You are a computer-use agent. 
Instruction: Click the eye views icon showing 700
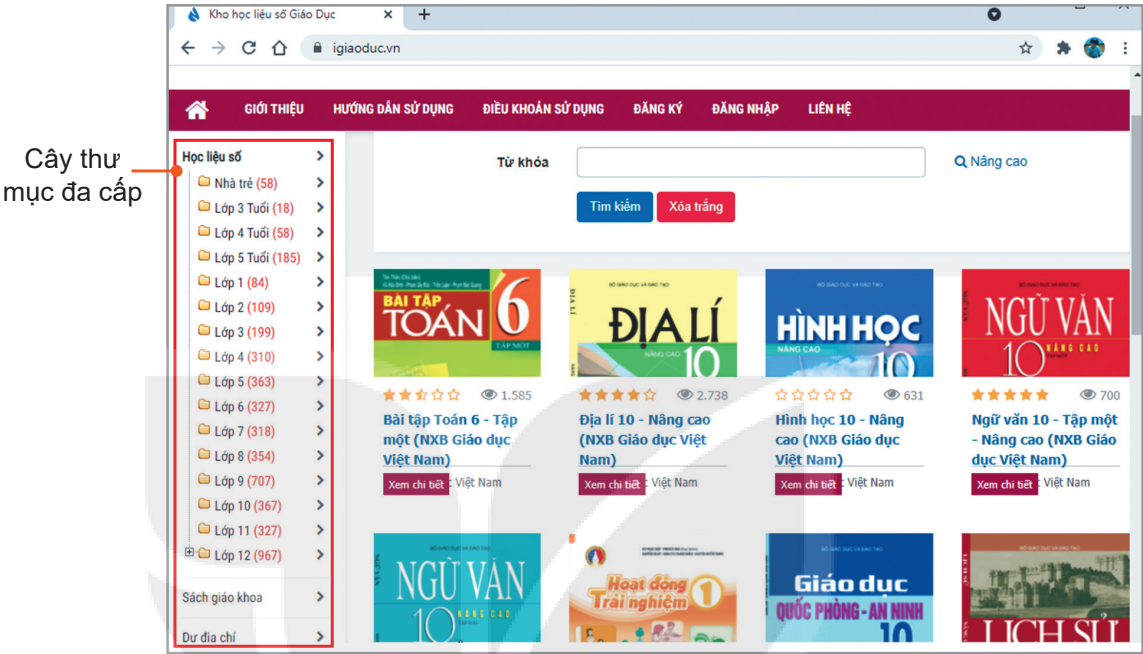click(x=1088, y=395)
